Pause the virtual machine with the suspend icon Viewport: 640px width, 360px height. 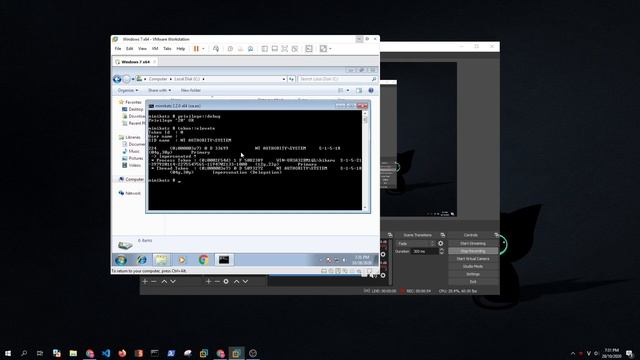point(196,49)
